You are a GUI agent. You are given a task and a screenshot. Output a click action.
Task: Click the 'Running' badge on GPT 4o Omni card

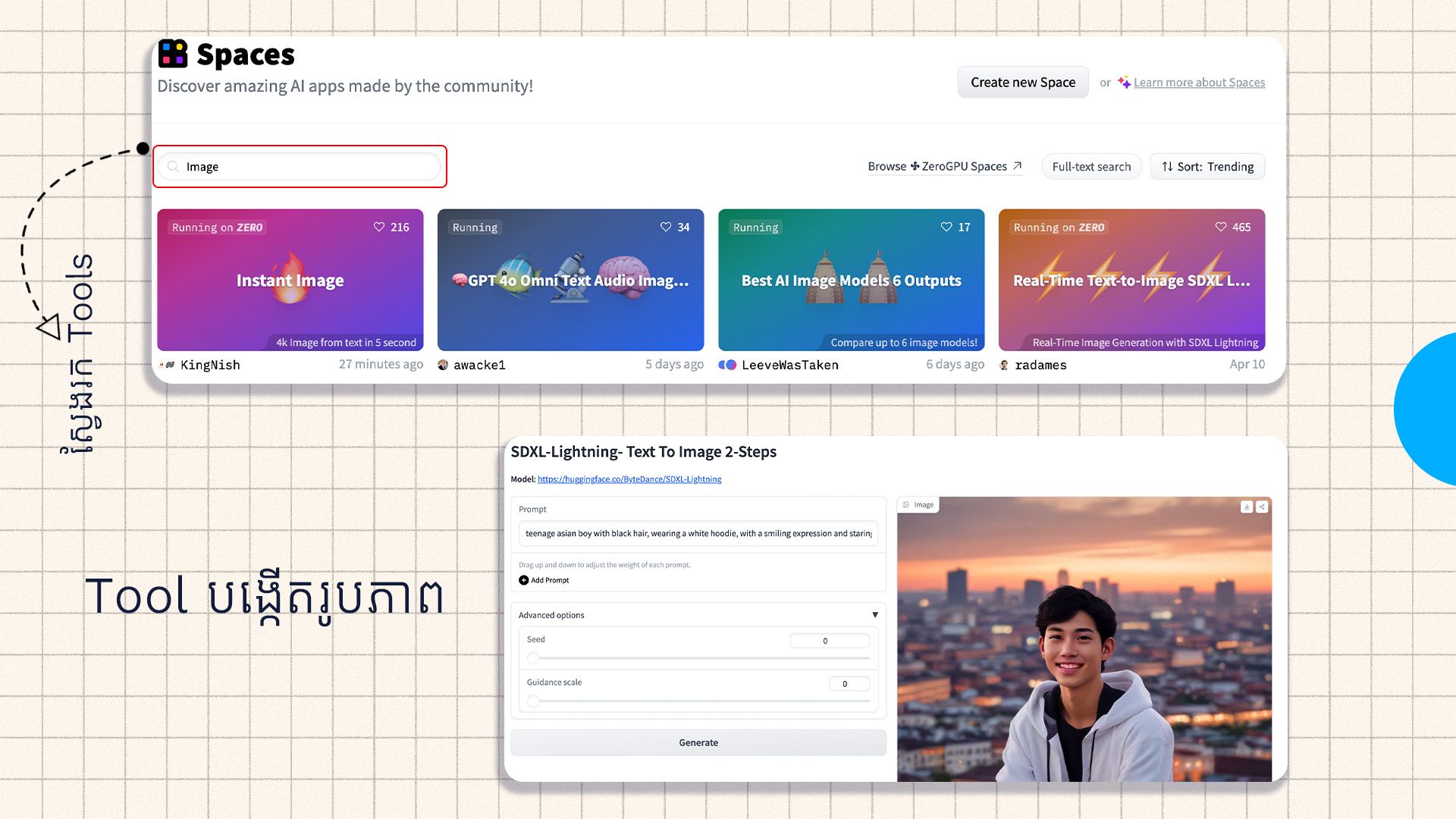(475, 227)
